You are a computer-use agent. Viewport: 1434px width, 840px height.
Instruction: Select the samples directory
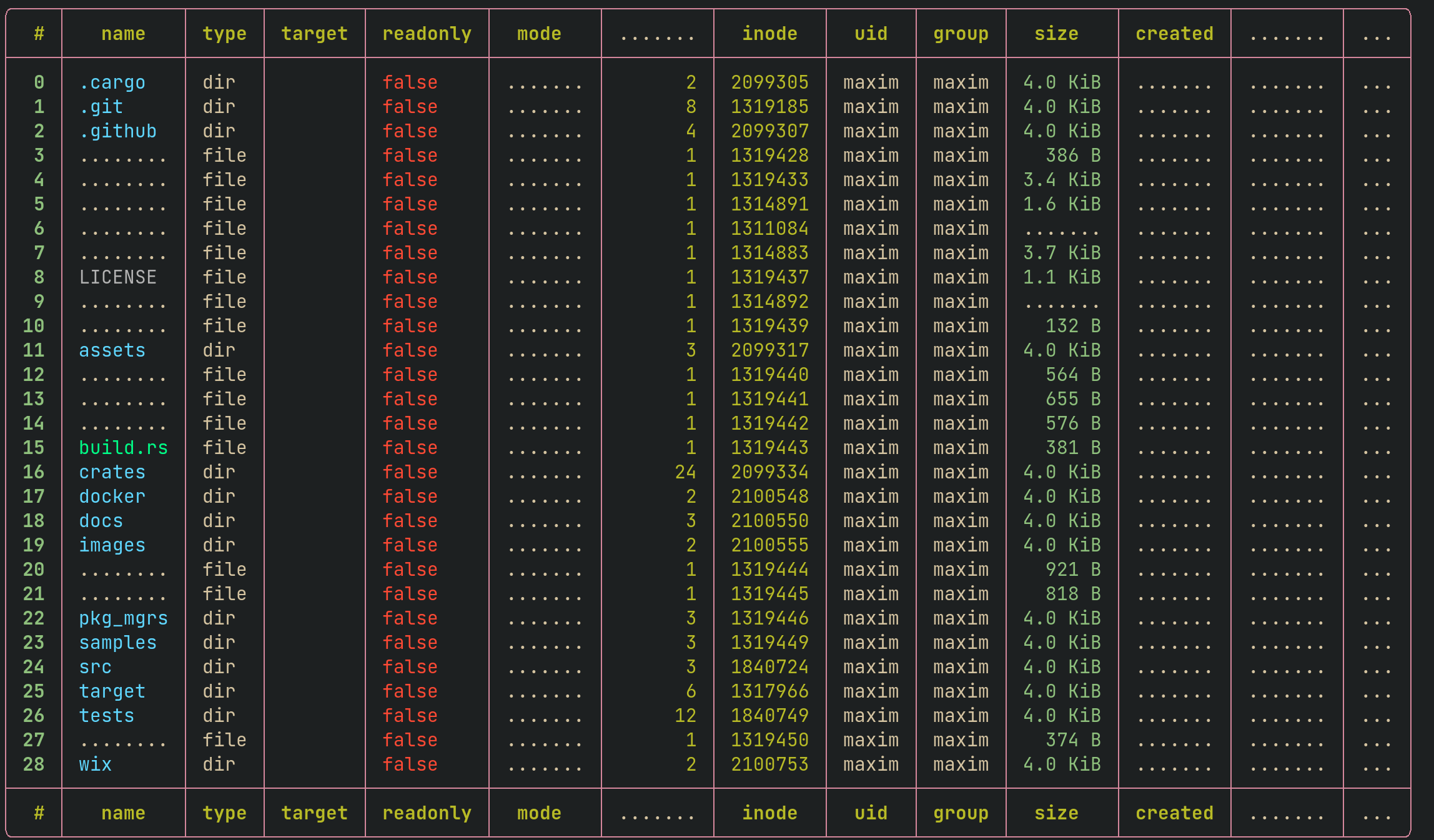118,642
